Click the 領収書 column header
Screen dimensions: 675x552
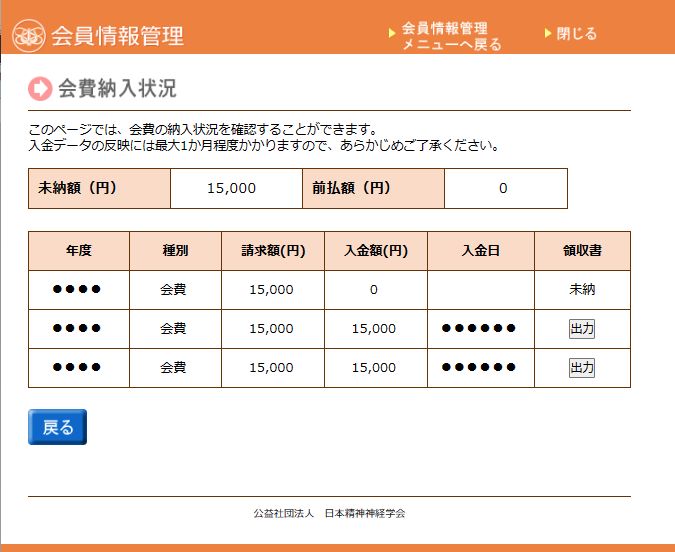coord(582,251)
